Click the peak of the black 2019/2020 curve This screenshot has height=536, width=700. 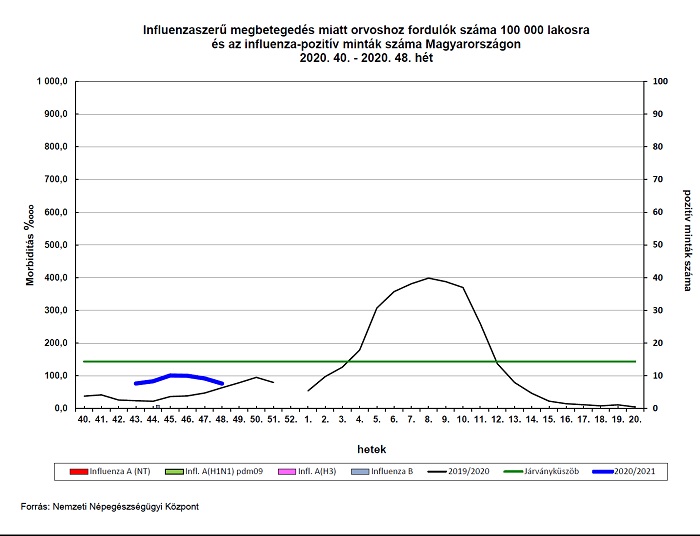click(428, 278)
